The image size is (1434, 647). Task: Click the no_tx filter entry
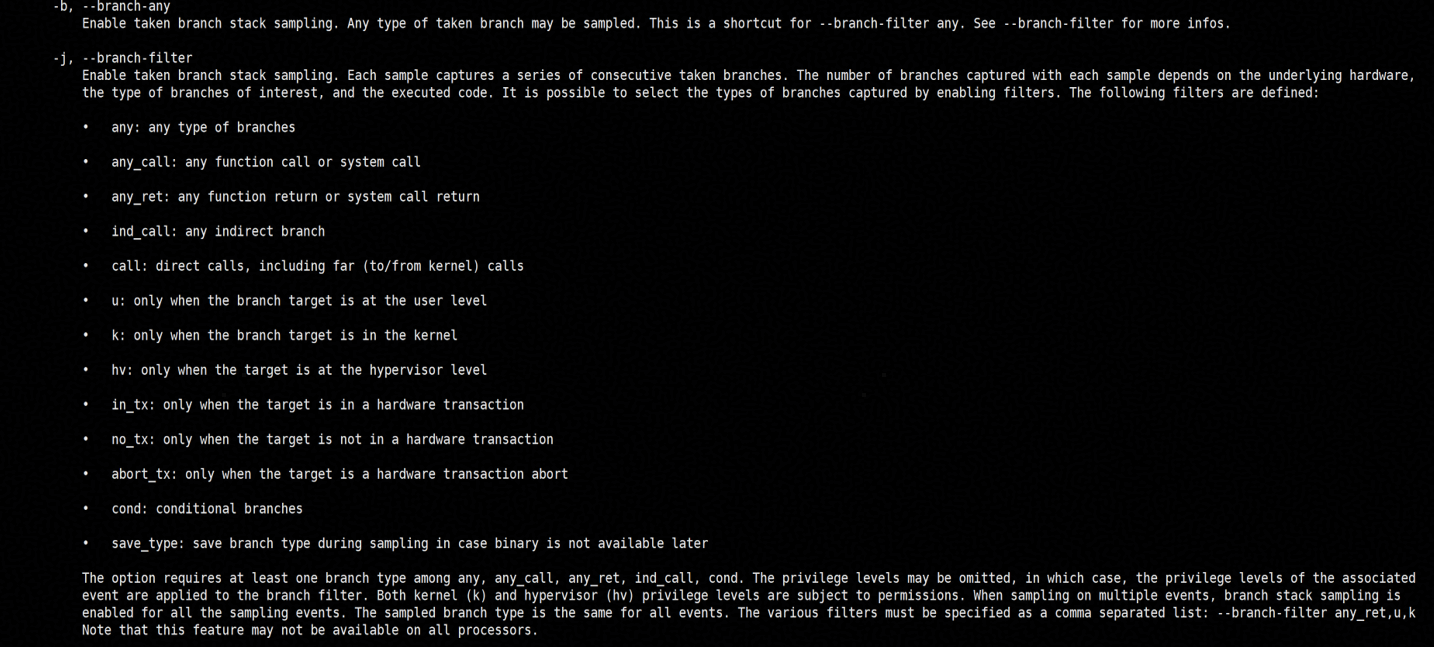click(332, 439)
